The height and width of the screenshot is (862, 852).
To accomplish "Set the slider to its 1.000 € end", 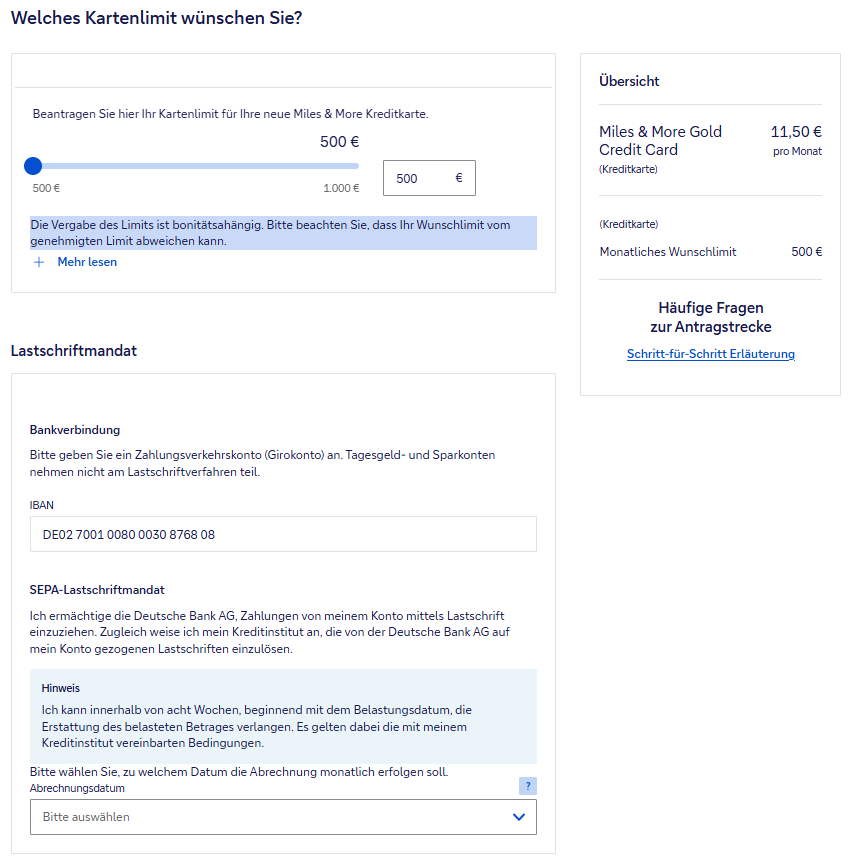I will [x=357, y=166].
